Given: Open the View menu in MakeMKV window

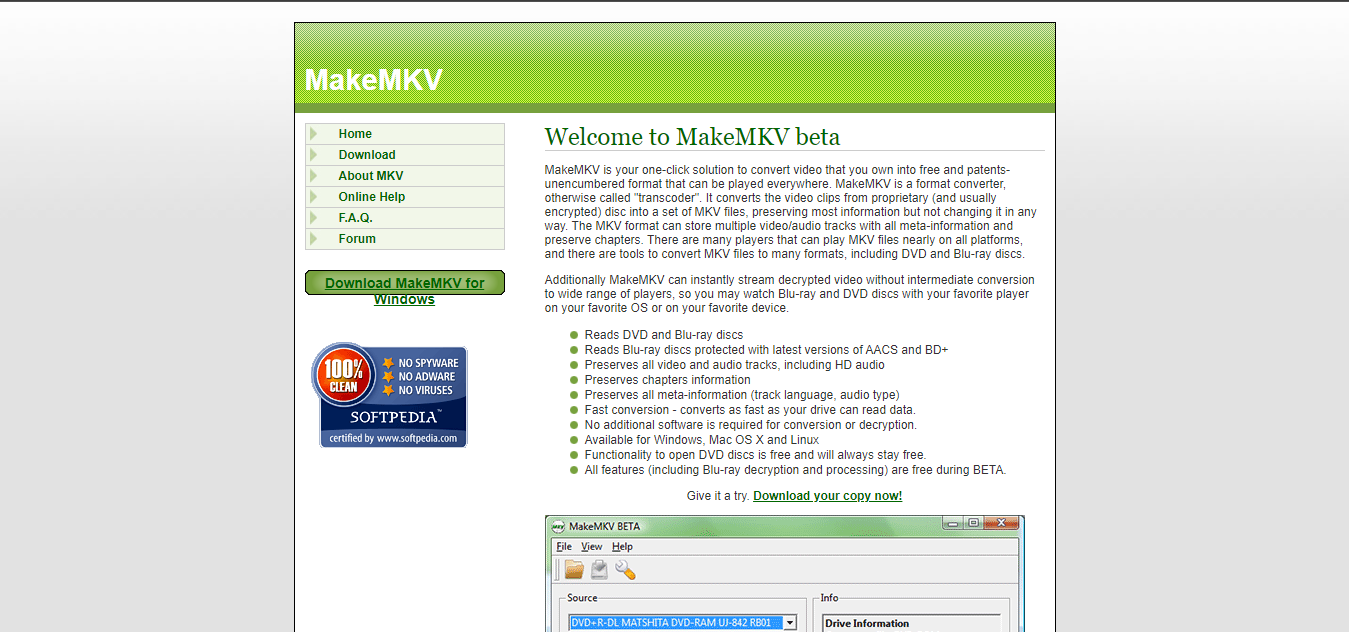Looking at the screenshot, I should 591,546.
